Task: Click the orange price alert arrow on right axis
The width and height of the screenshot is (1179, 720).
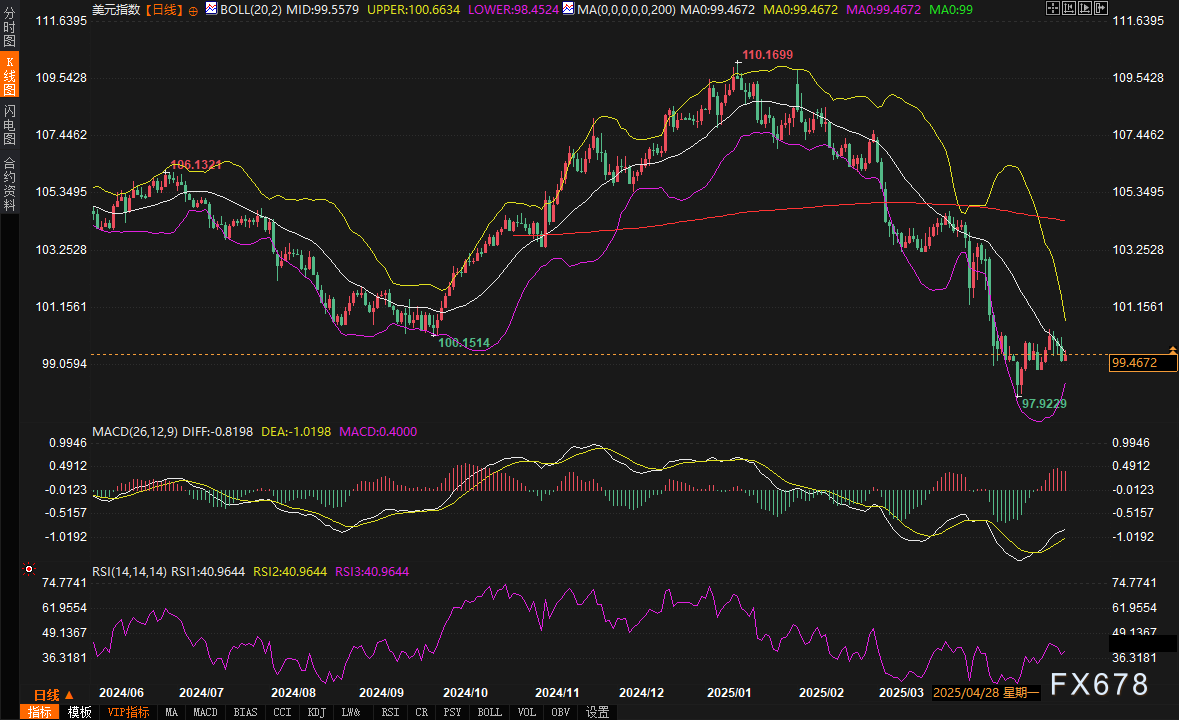Action: 1172,349
